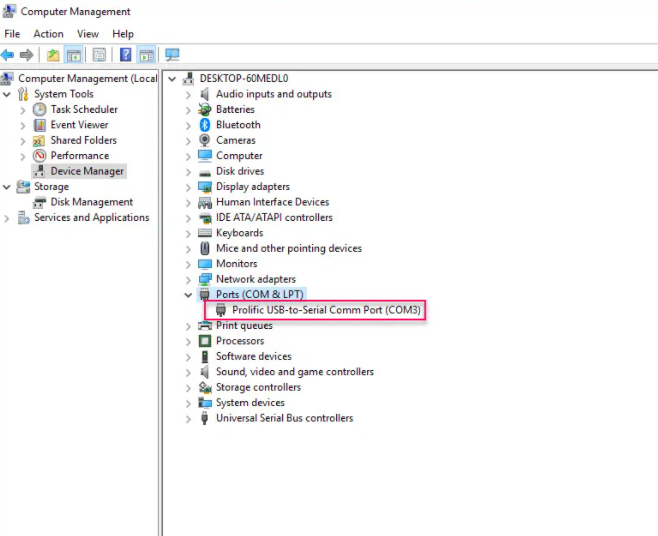The height and width of the screenshot is (536, 658).
Task: Toggle Show/Hide Action Pane toolbar icon
Action: coord(146,55)
